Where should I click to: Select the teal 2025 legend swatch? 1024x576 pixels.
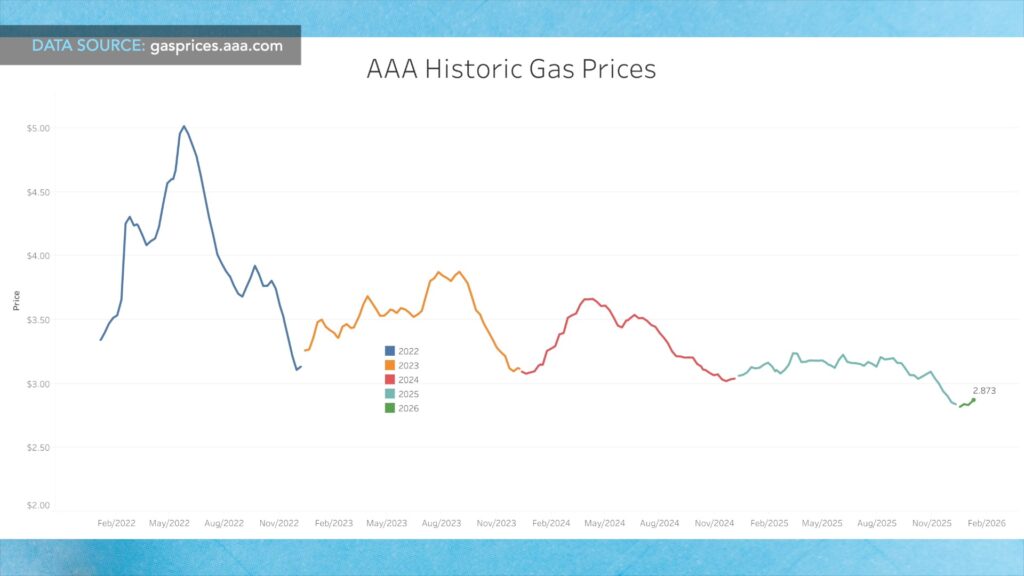[x=389, y=393]
